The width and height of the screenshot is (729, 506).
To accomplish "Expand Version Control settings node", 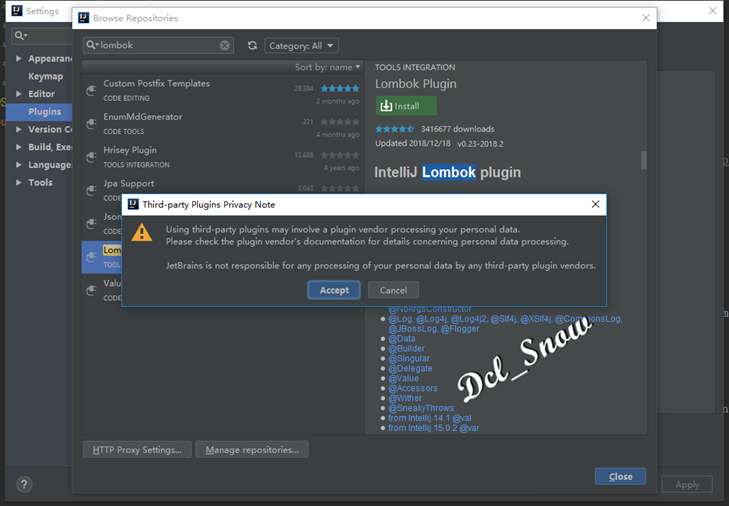I will [x=19, y=129].
